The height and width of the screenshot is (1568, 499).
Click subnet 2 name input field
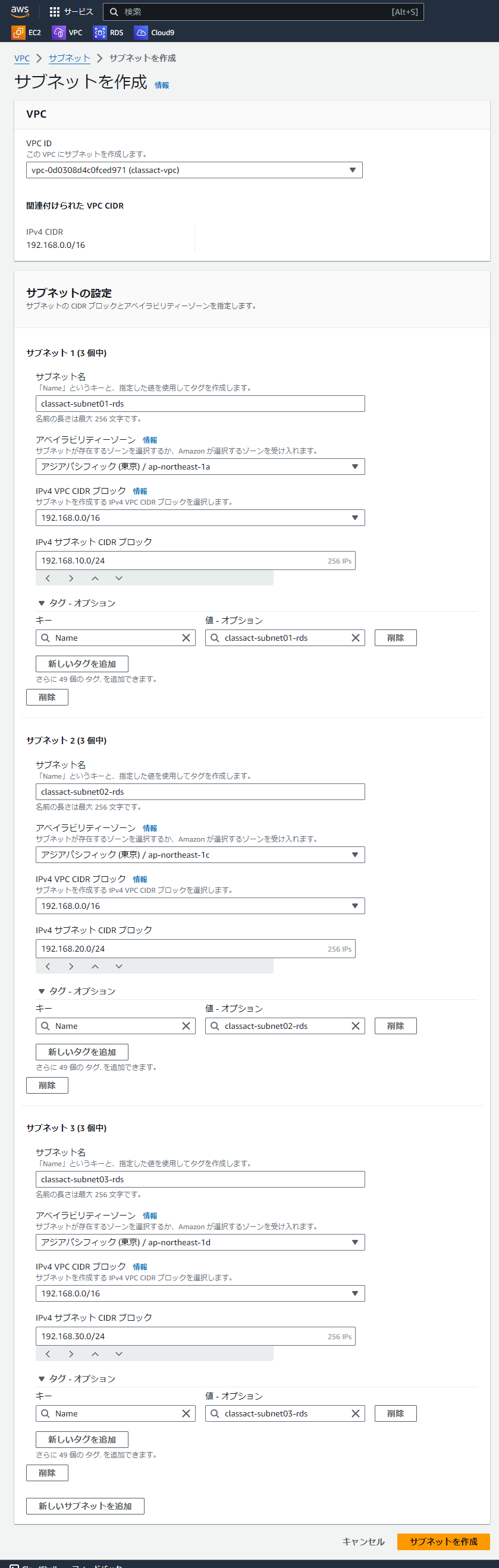click(200, 792)
